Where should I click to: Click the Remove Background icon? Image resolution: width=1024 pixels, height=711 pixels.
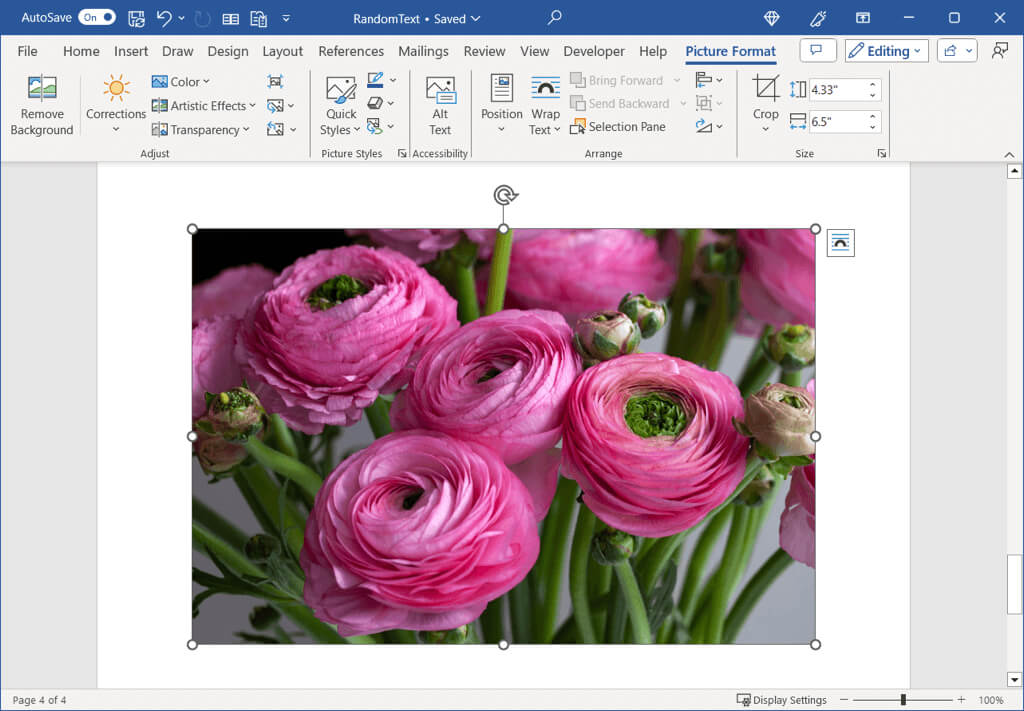pyautogui.click(x=42, y=105)
